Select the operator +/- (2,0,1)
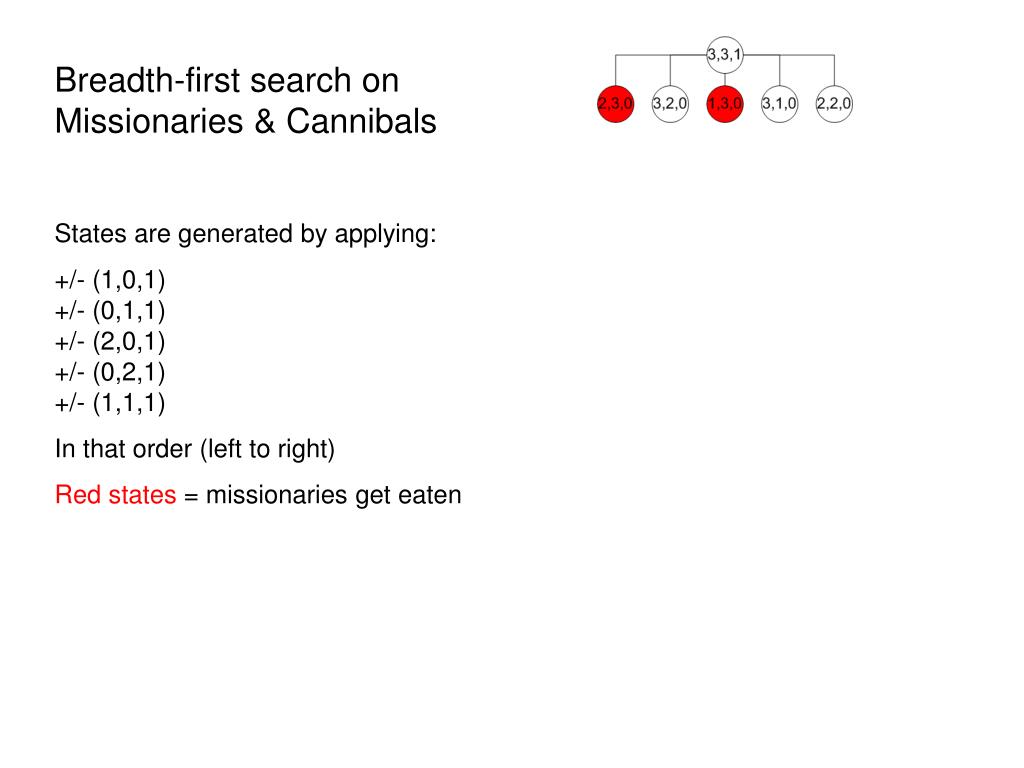 coord(110,342)
